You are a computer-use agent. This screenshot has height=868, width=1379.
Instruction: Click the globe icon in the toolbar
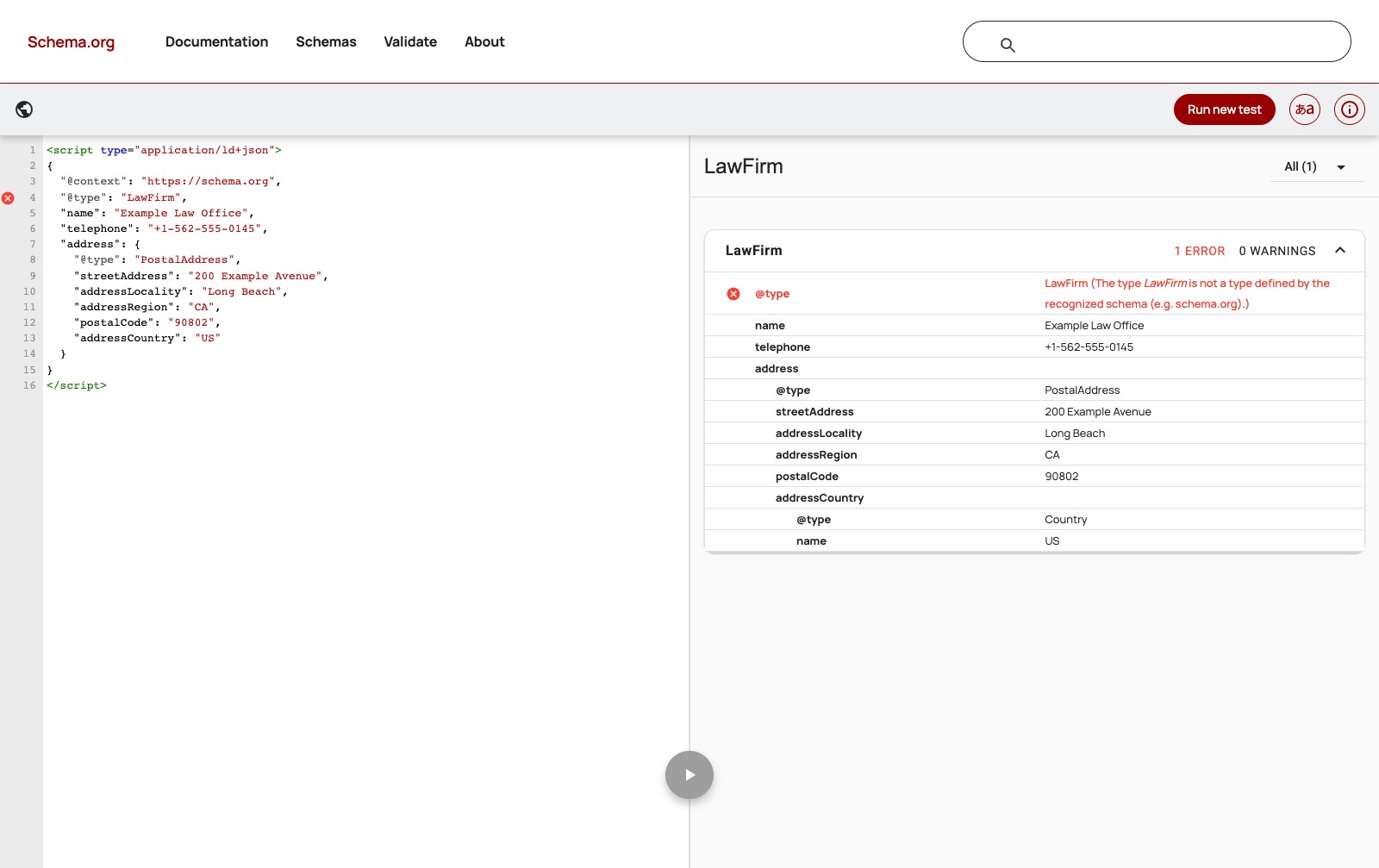point(24,109)
